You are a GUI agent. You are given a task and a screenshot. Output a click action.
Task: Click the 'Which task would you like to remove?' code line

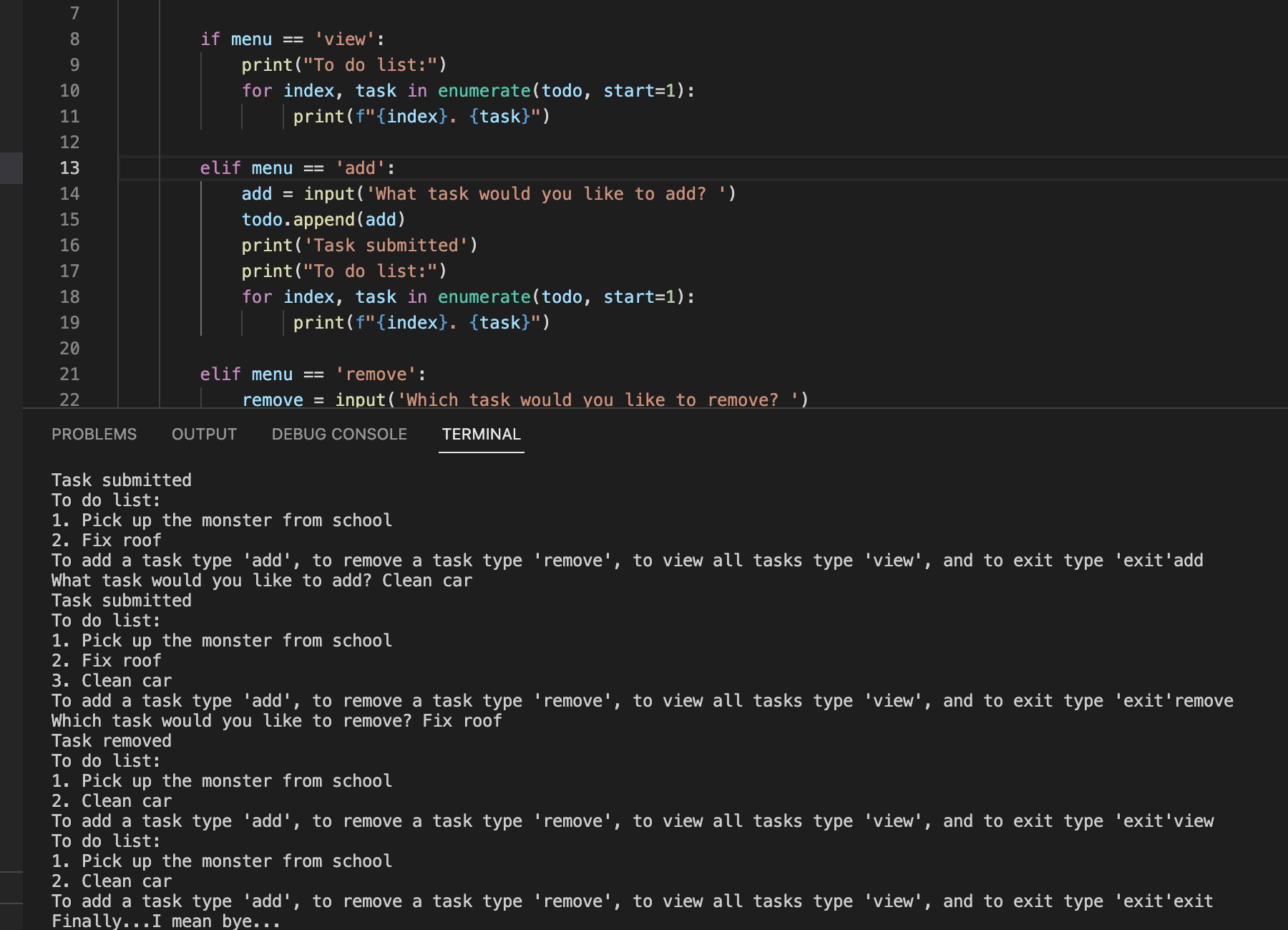click(525, 399)
